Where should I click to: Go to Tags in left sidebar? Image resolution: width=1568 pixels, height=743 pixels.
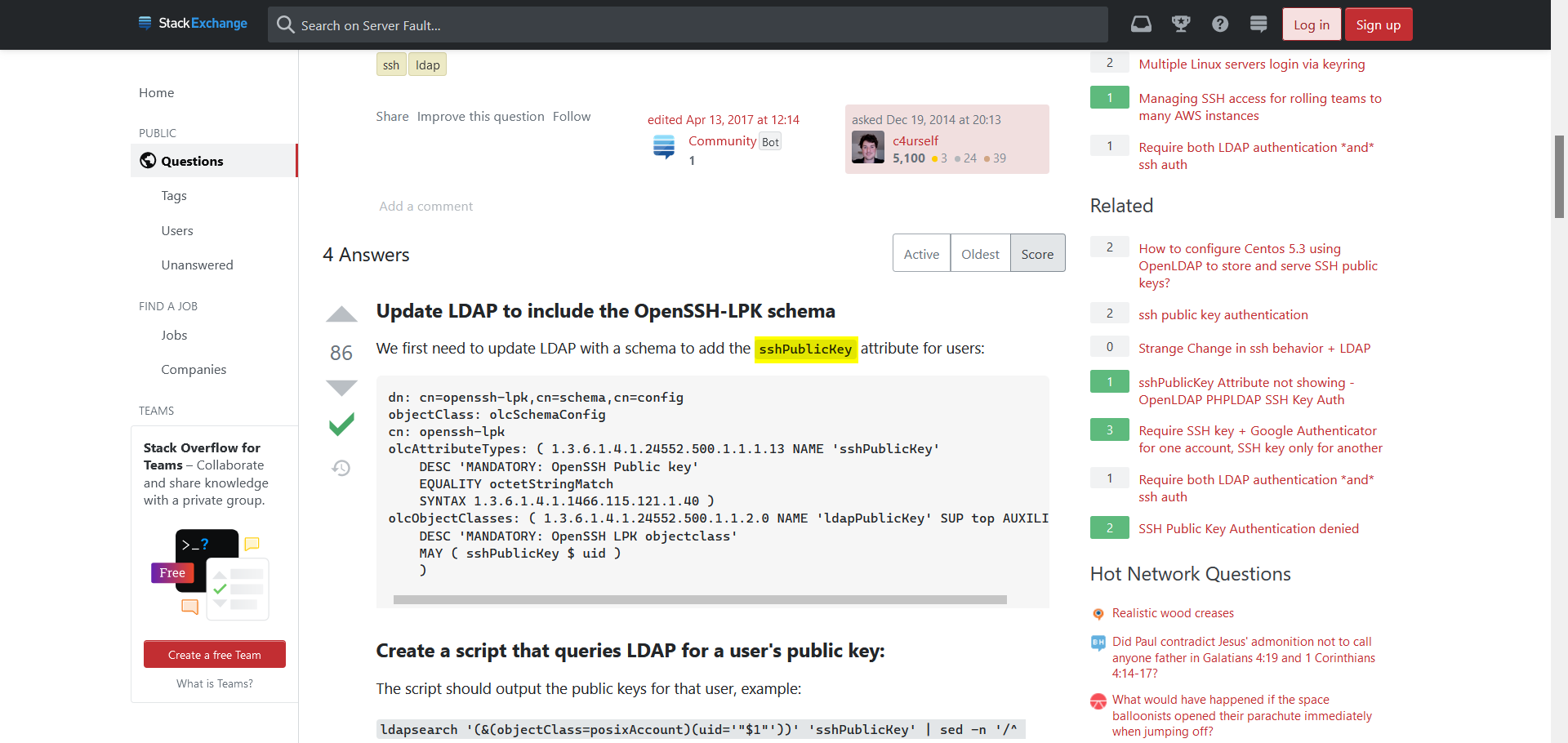click(x=174, y=196)
